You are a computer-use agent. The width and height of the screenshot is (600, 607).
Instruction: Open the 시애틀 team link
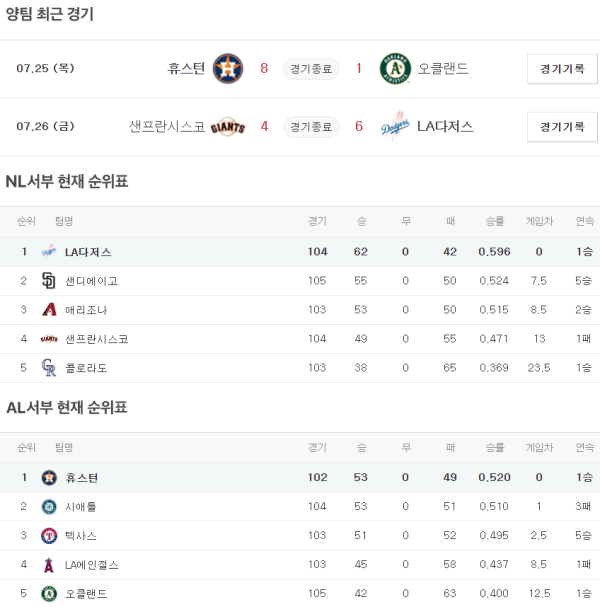pos(81,507)
